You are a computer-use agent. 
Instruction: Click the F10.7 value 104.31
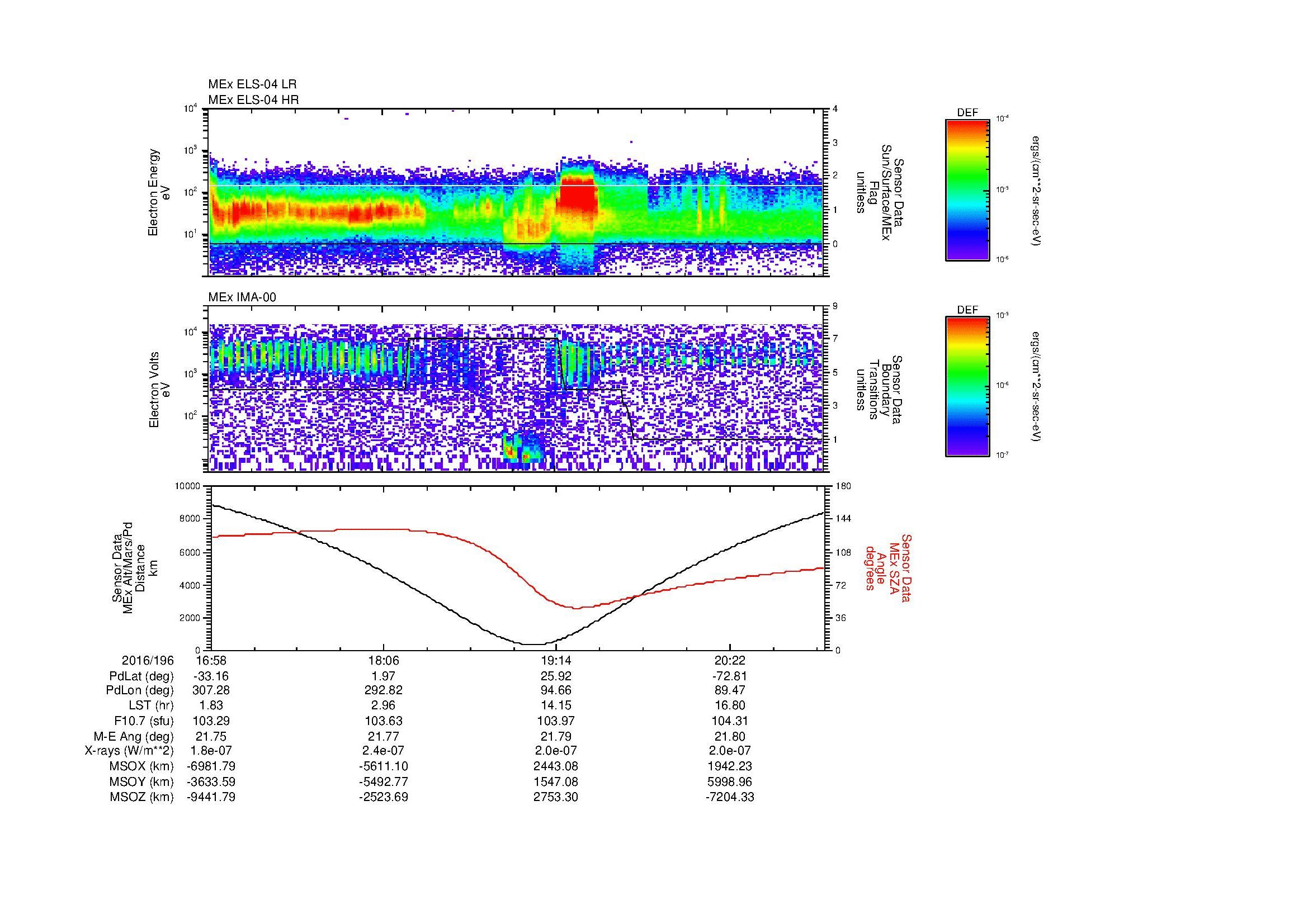tap(729, 721)
